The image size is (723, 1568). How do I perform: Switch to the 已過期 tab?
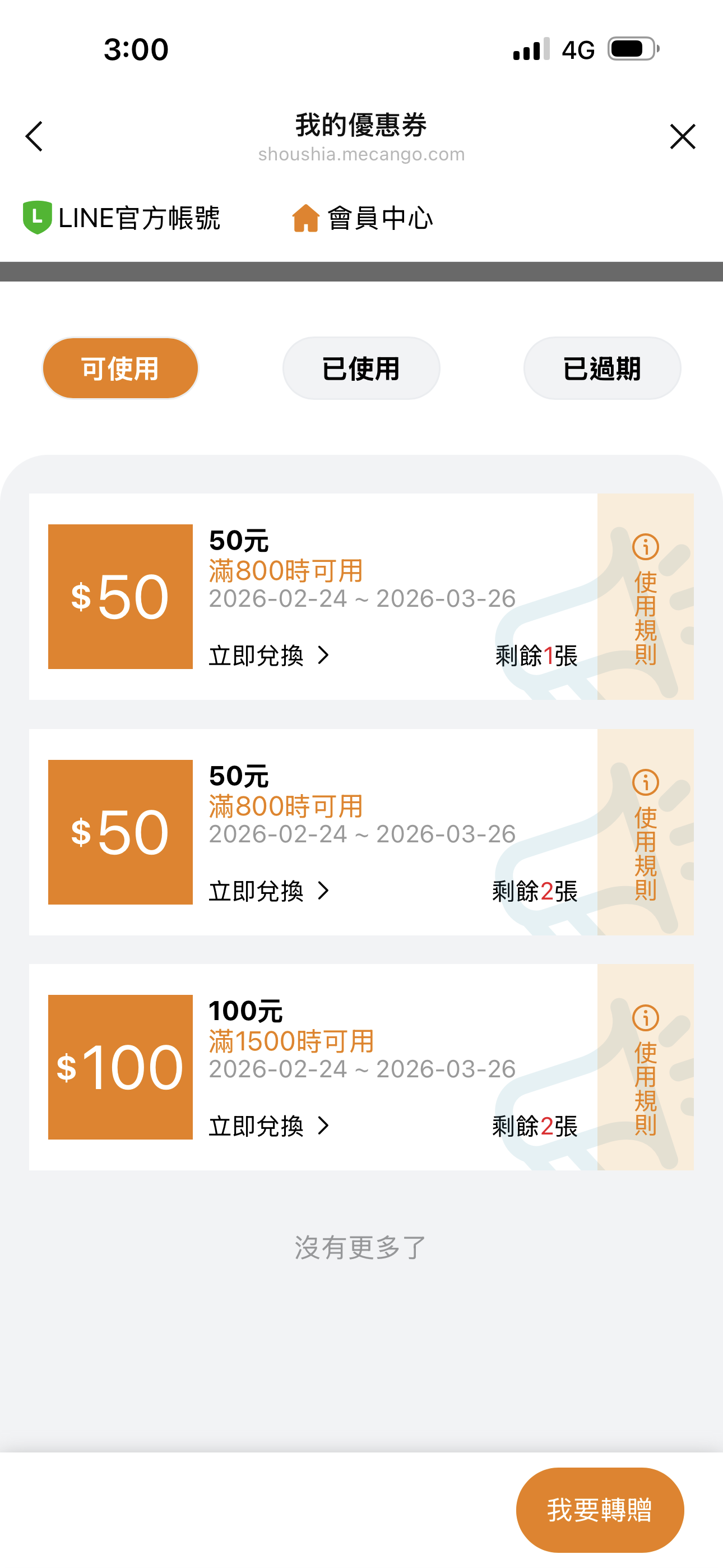602,368
